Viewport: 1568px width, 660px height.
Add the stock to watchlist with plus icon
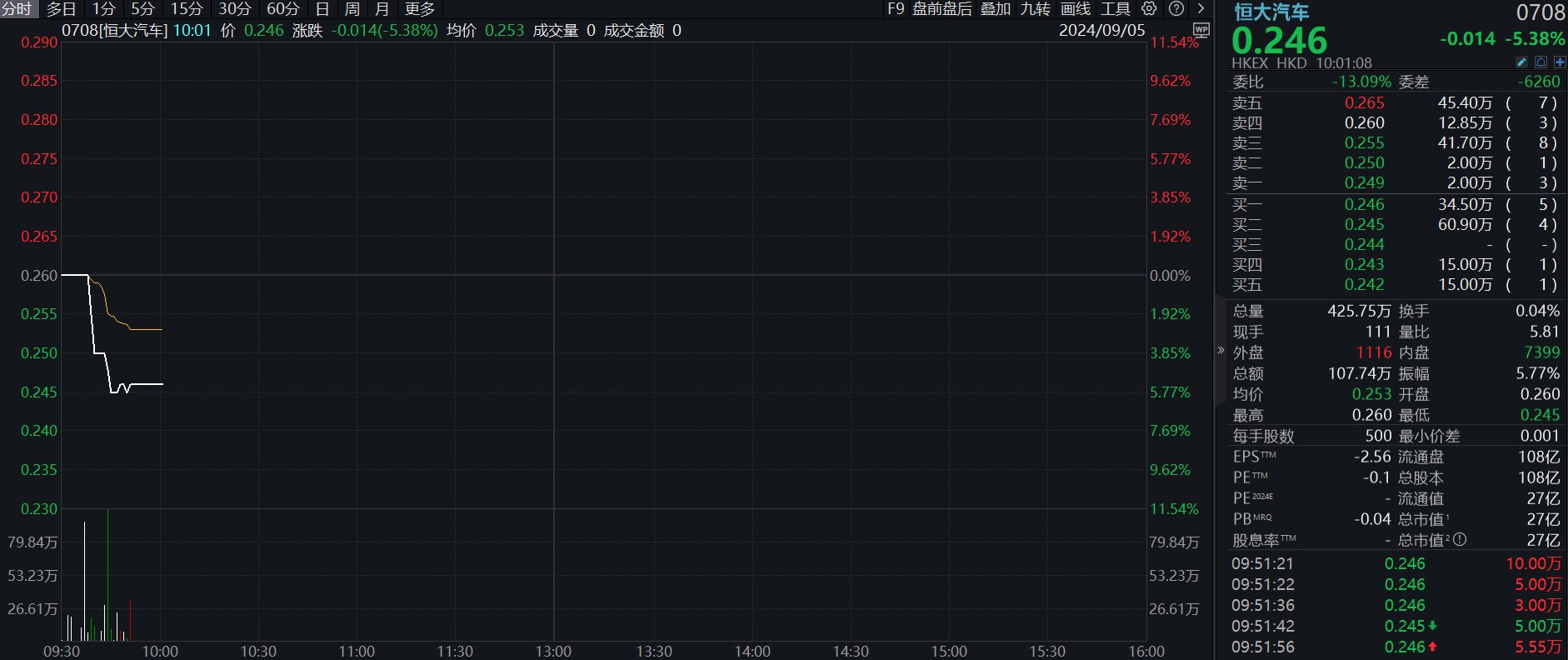pos(1560,62)
